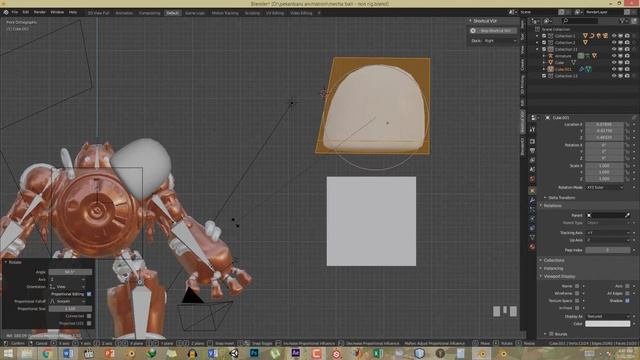Toggle the Collection 1 exclude checkbox
This screenshot has width=640, height=360.
(544, 36)
